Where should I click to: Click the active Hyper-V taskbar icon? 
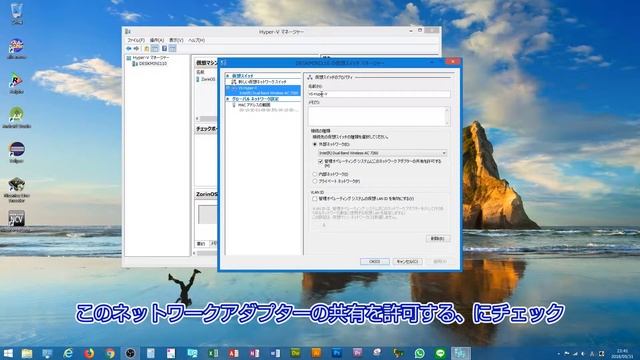point(461,353)
